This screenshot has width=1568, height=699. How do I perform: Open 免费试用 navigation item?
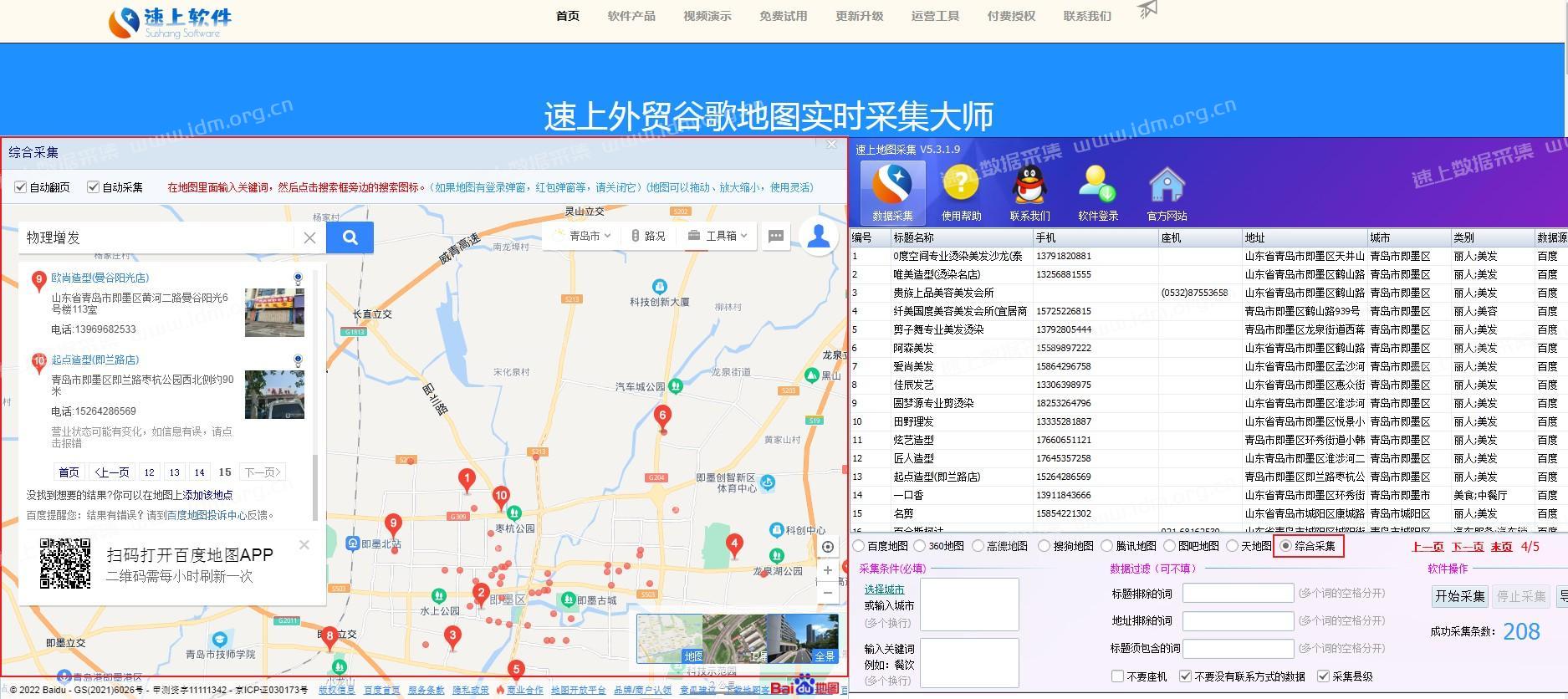(783, 16)
